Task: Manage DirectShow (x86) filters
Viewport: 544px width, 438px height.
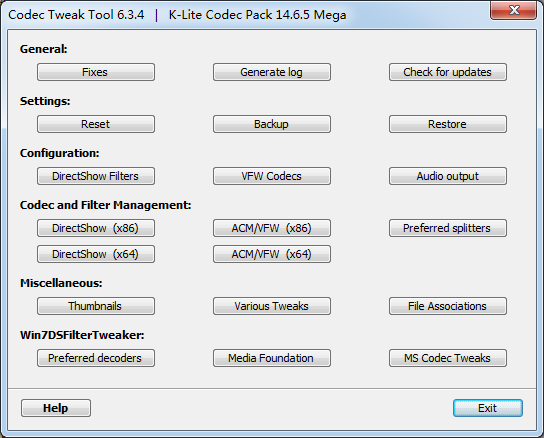Action: point(96,228)
